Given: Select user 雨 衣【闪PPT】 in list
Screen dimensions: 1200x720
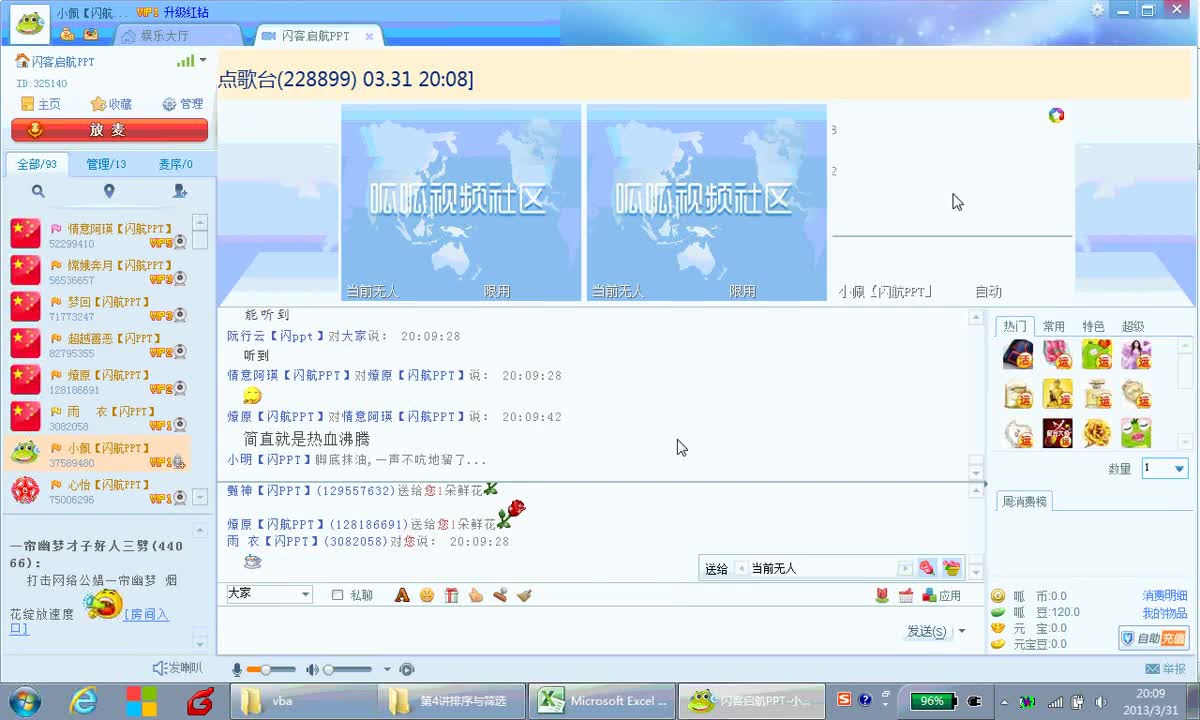Looking at the screenshot, I should pos(98,417).
